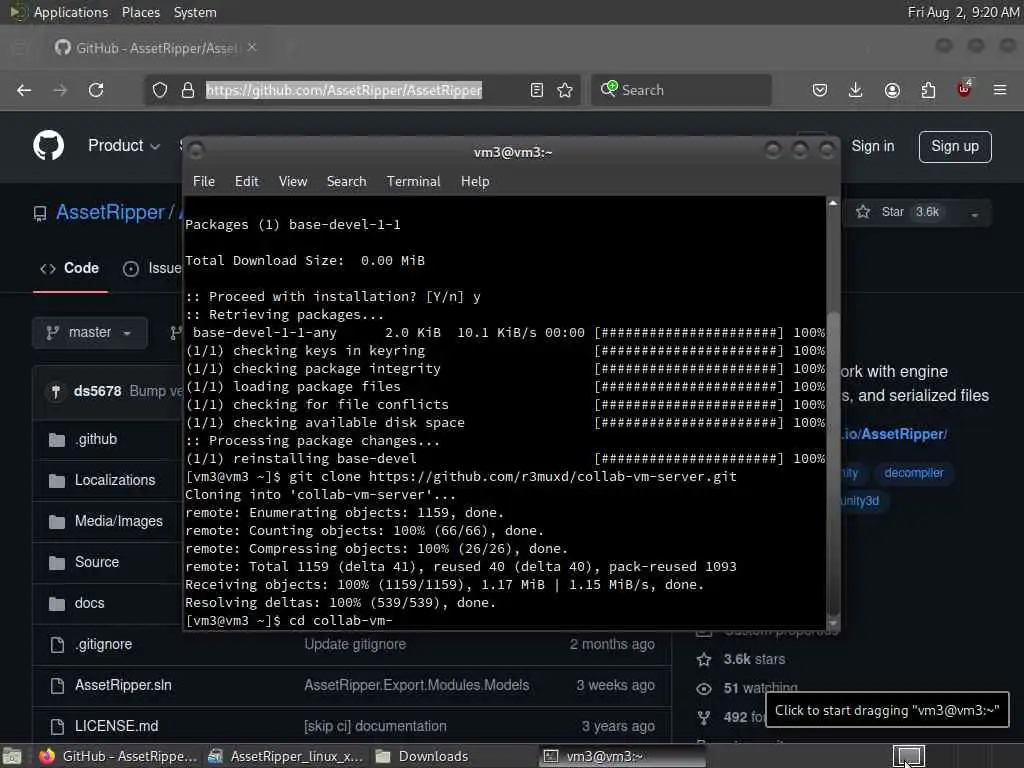This screenshot has width=1024, height=768.
Task: Switch to GitHub AssetRipper taskbar item
Action: (x=118, y=756)
